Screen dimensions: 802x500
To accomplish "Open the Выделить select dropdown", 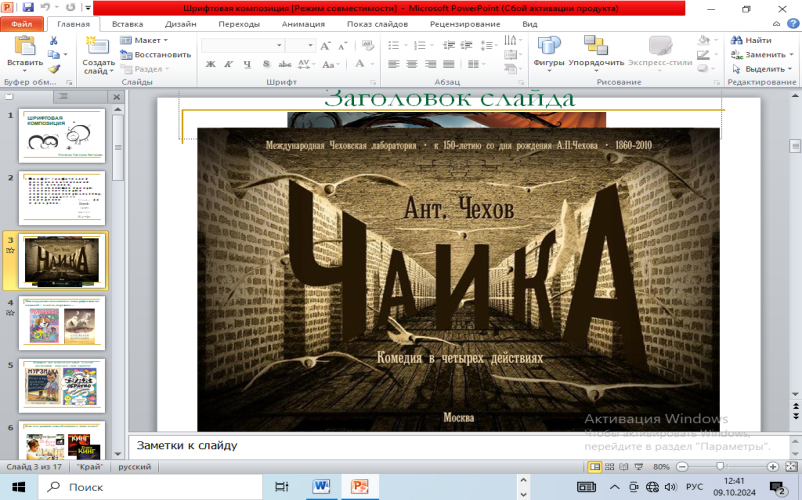I will point(762,69).
